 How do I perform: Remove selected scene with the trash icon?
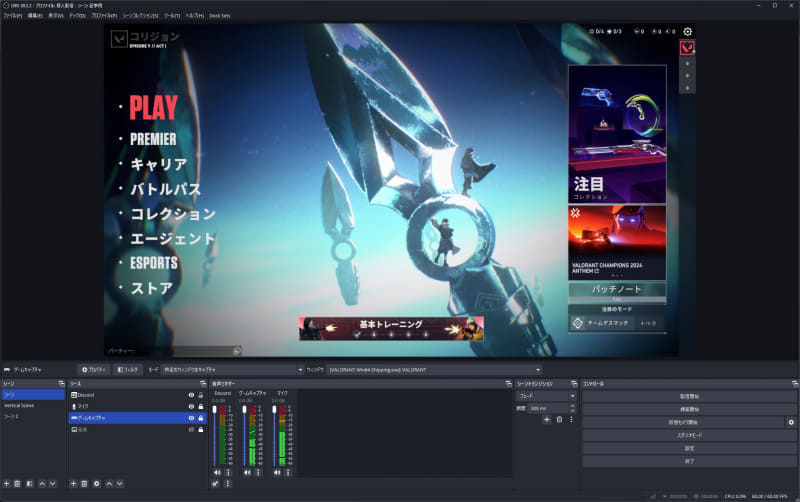click(x=17, y=484)
